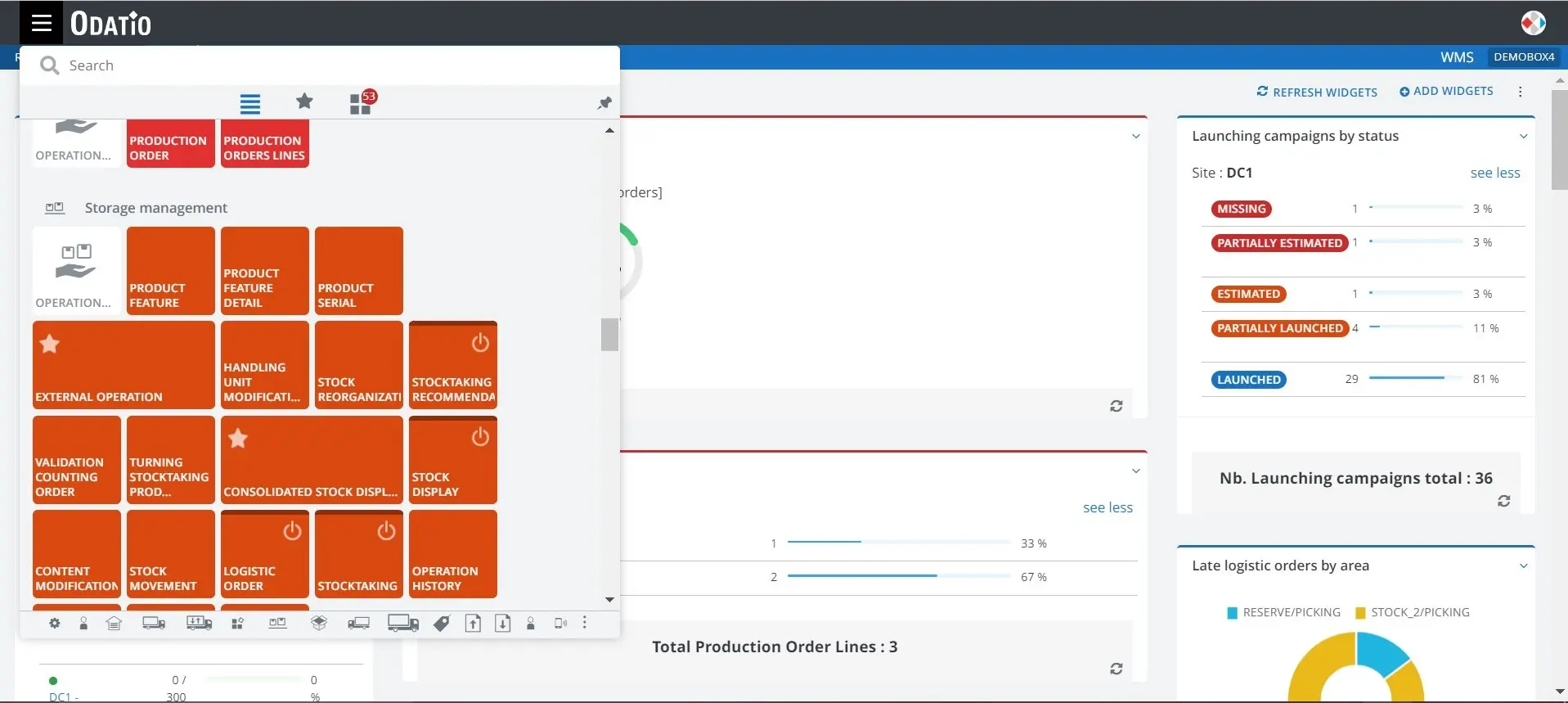Click the open box icon in bottom toolbar
The image size is (1568, 703).
pos(319,624)
